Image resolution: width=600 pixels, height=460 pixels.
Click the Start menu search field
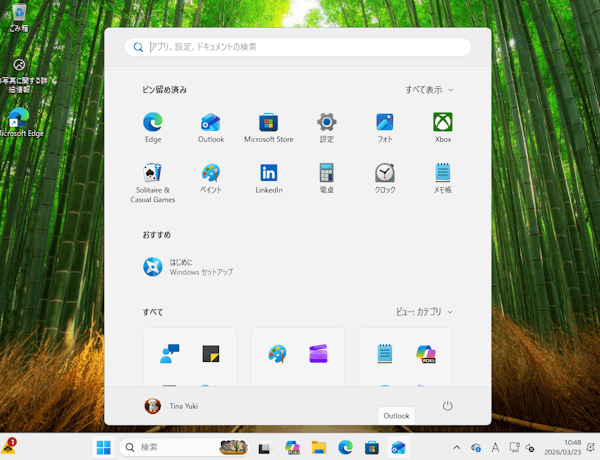(x=298, y=47)
